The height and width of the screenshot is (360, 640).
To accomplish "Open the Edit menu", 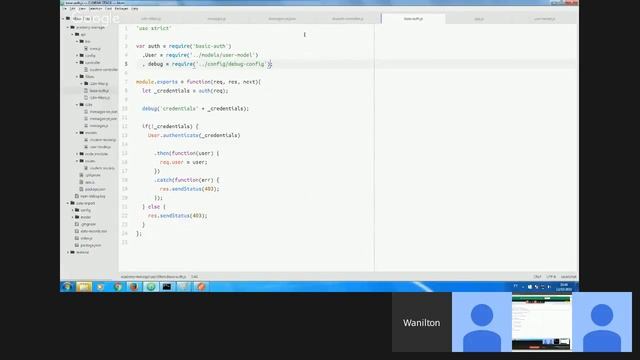I will pos(73,9).
